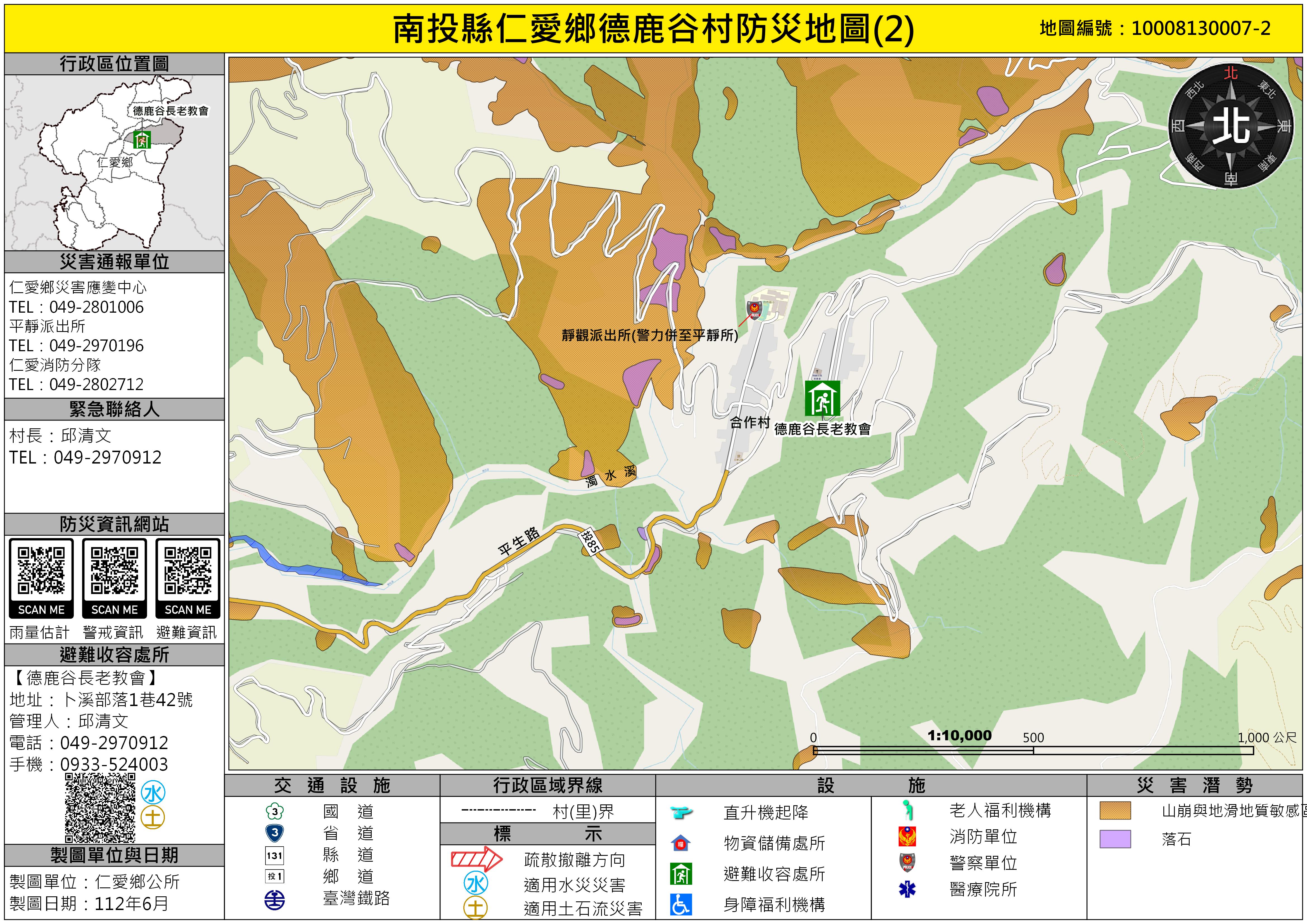The width and height of the screenshot is (1307, 924).
Task: Click the red evacuation direction arrow symbol
Action: point(476,859)
